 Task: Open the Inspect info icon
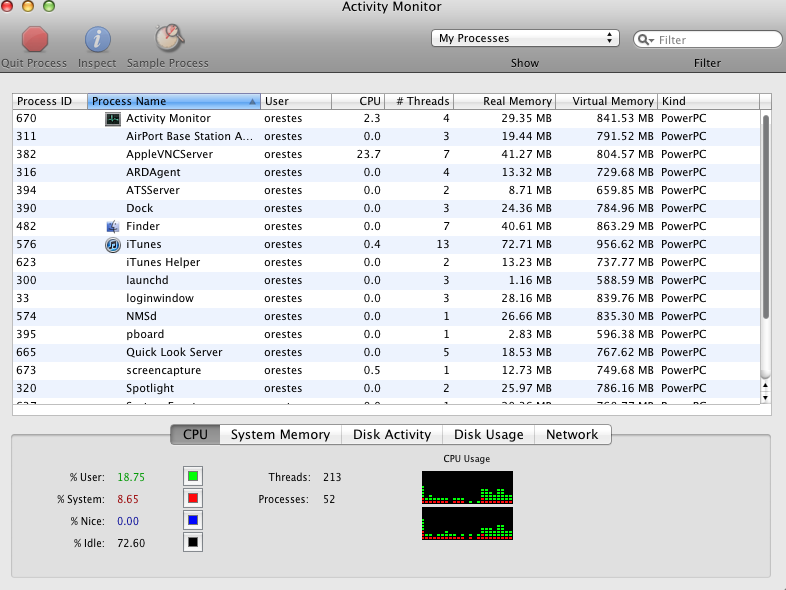click(97, 39)
